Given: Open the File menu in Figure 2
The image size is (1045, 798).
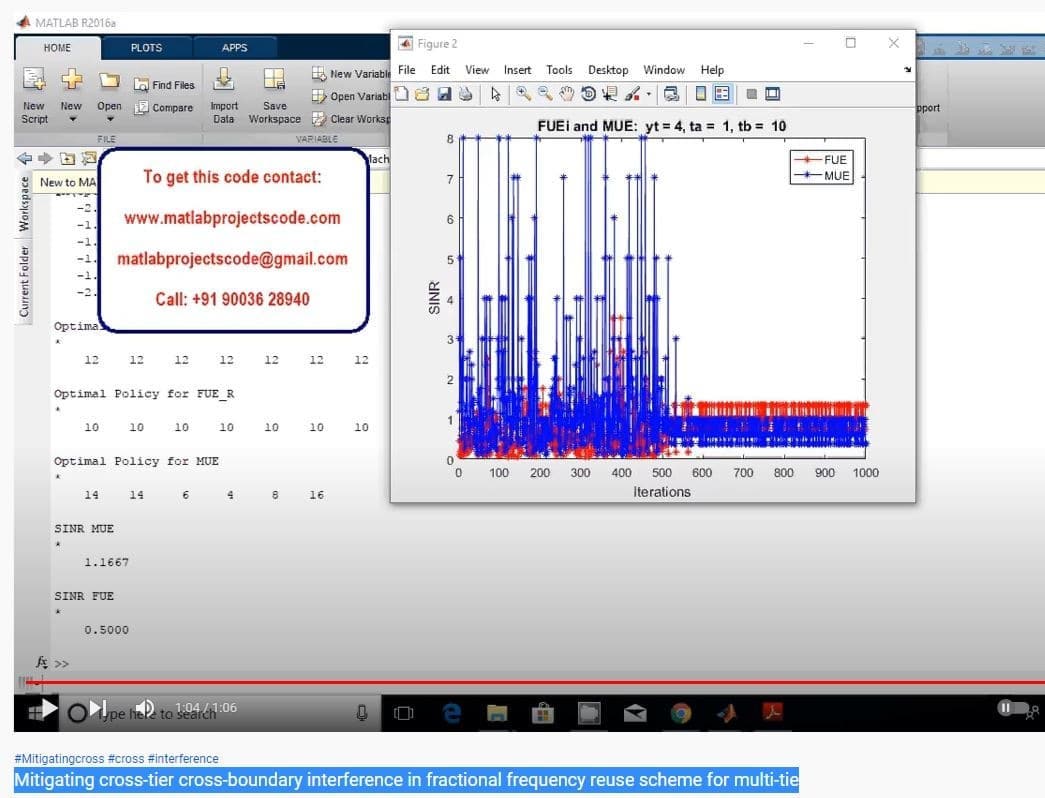Looking at the screenshot, I should pyautogui.click(x=407, y=69).
